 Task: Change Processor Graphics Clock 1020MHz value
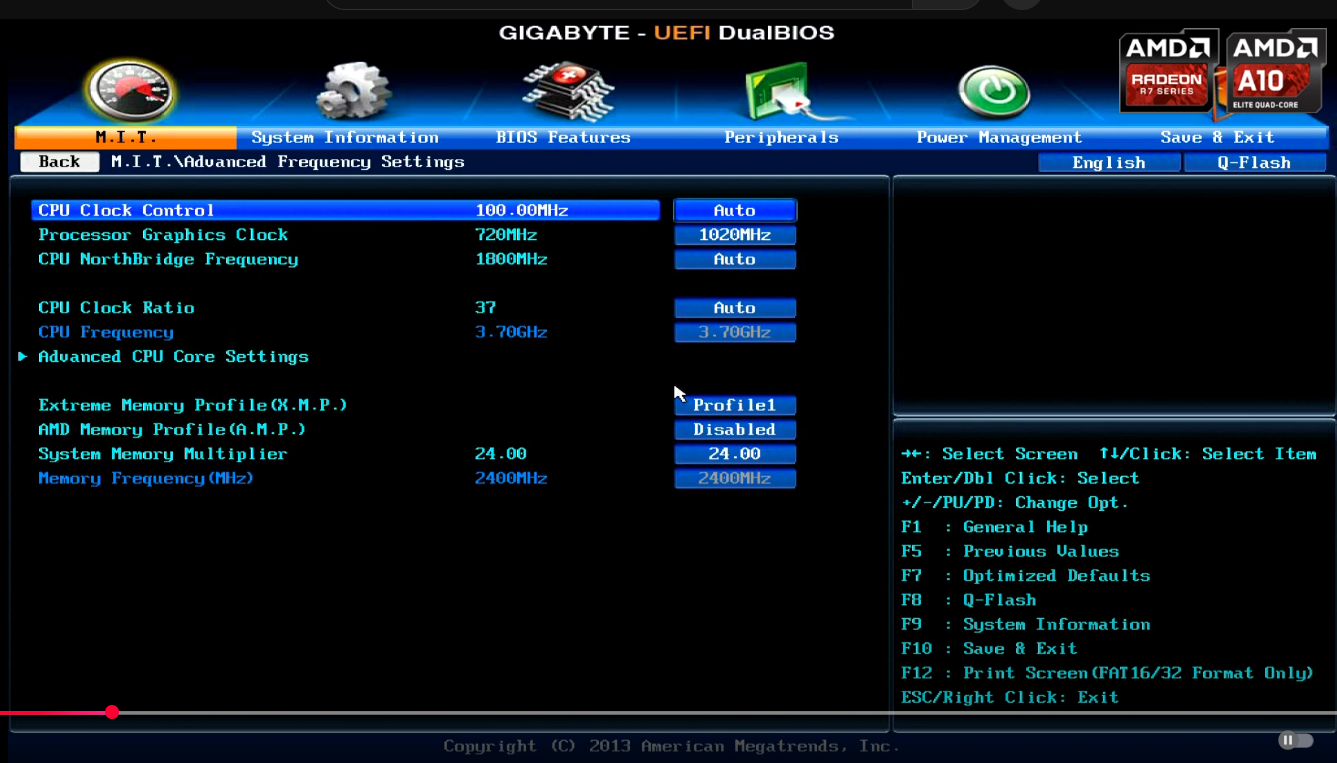735,235
